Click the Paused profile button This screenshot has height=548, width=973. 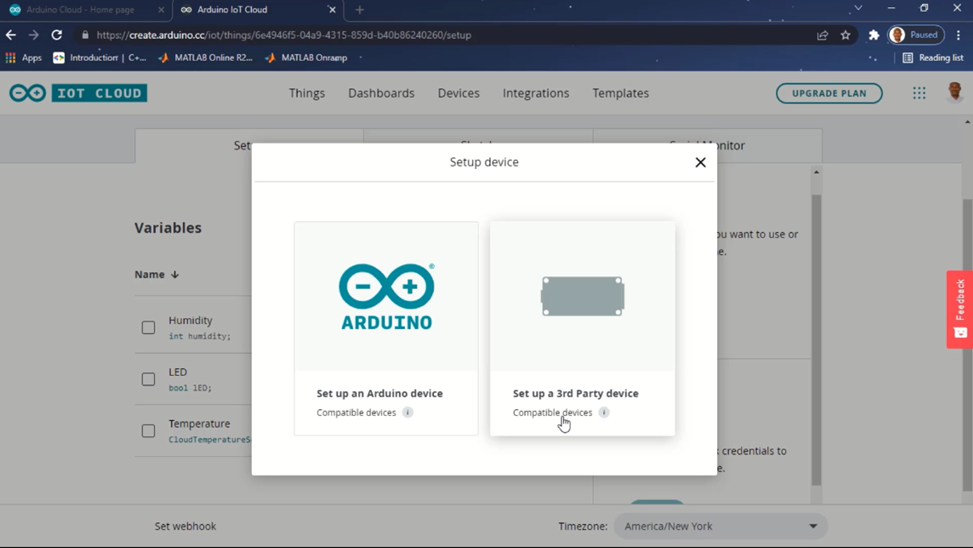click(x=916, y=35)
